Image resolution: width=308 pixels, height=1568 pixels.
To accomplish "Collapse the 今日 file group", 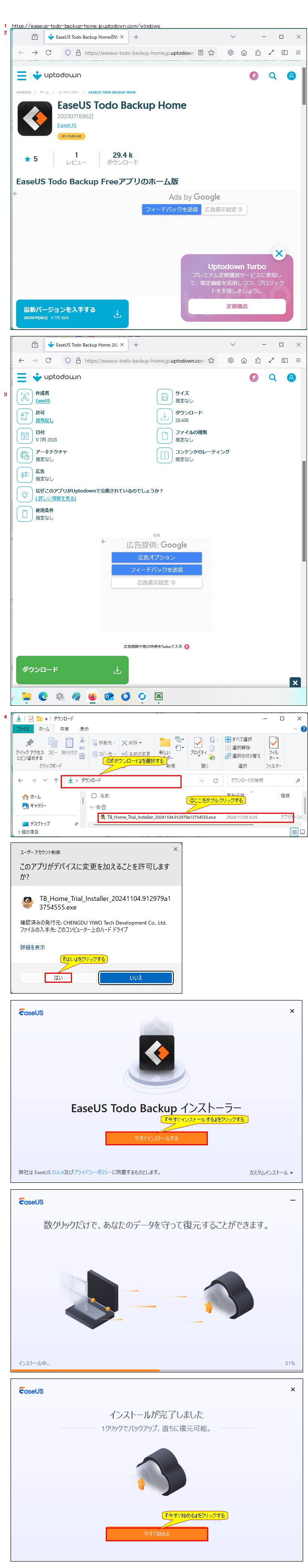I will point(92,807).
